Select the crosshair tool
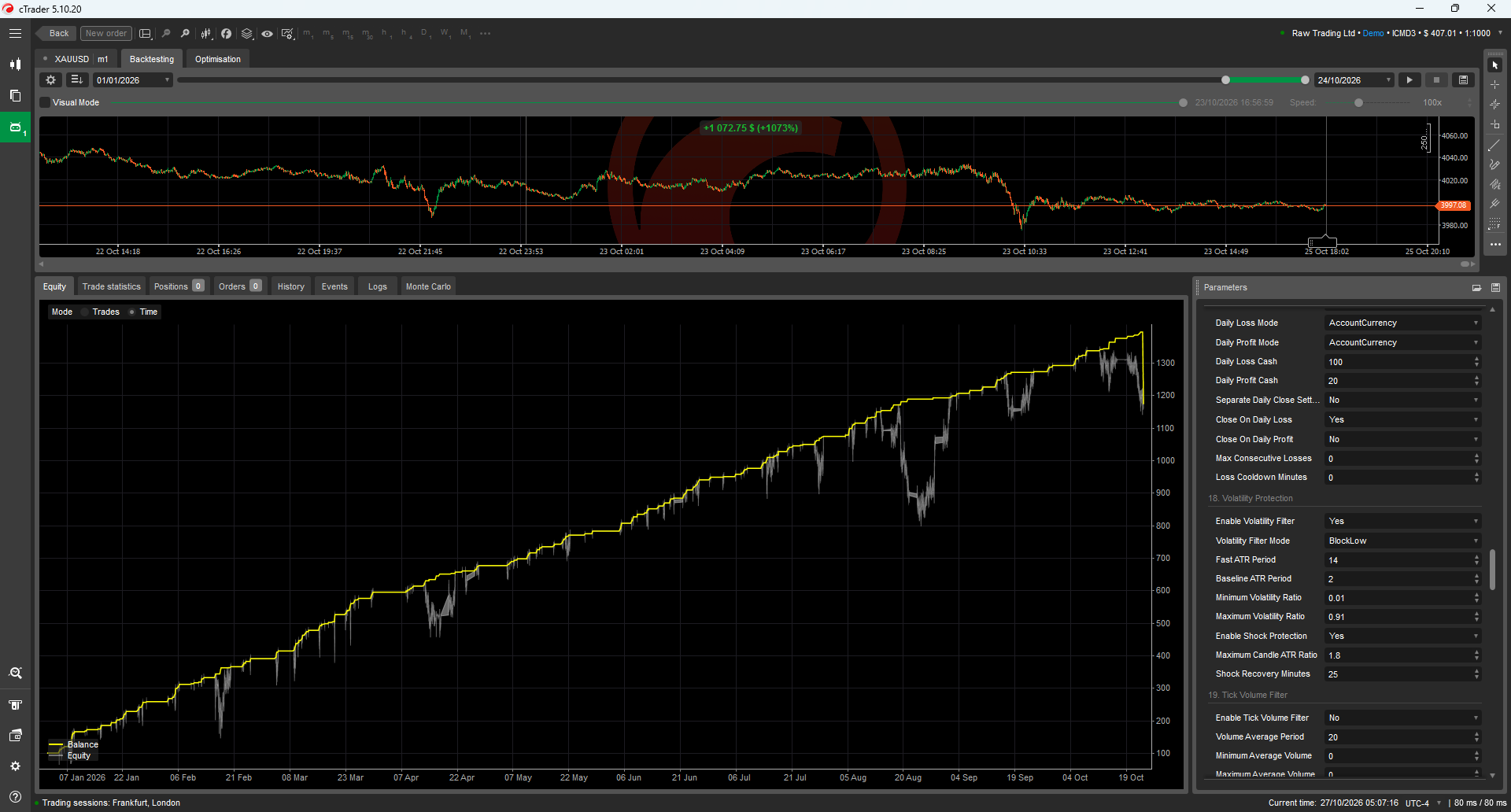The image size is (1511, 812). pos(1494,85)
